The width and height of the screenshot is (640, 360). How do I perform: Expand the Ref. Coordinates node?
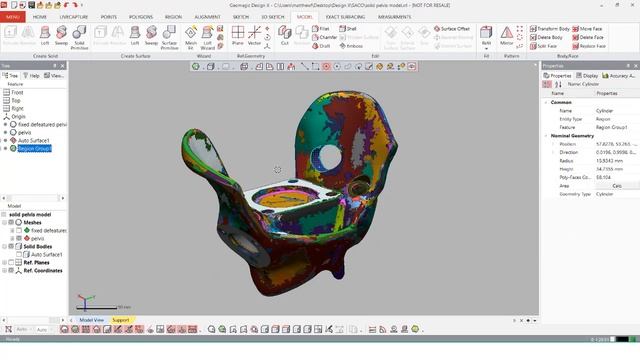4,271
